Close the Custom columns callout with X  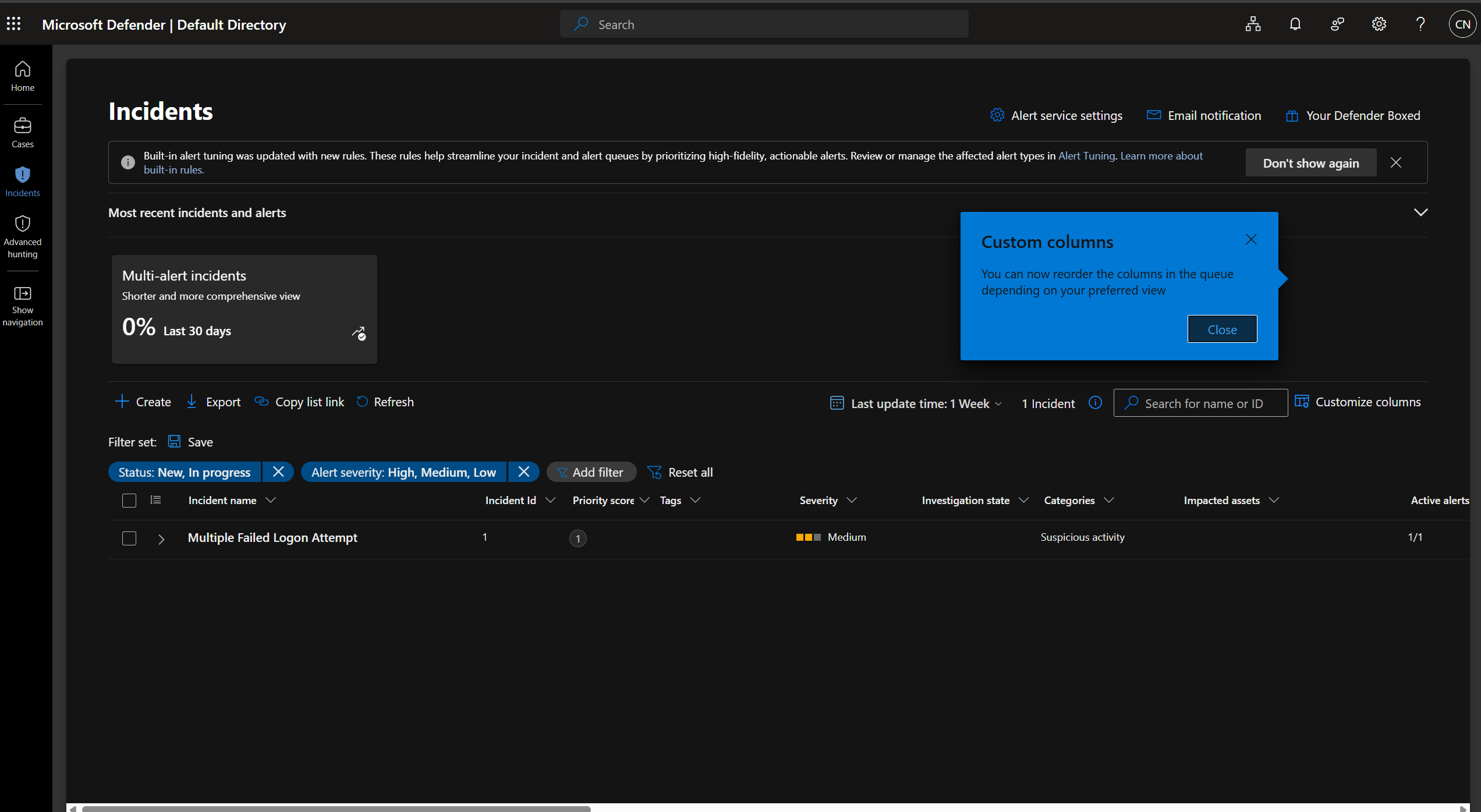tap(1251, 239)
